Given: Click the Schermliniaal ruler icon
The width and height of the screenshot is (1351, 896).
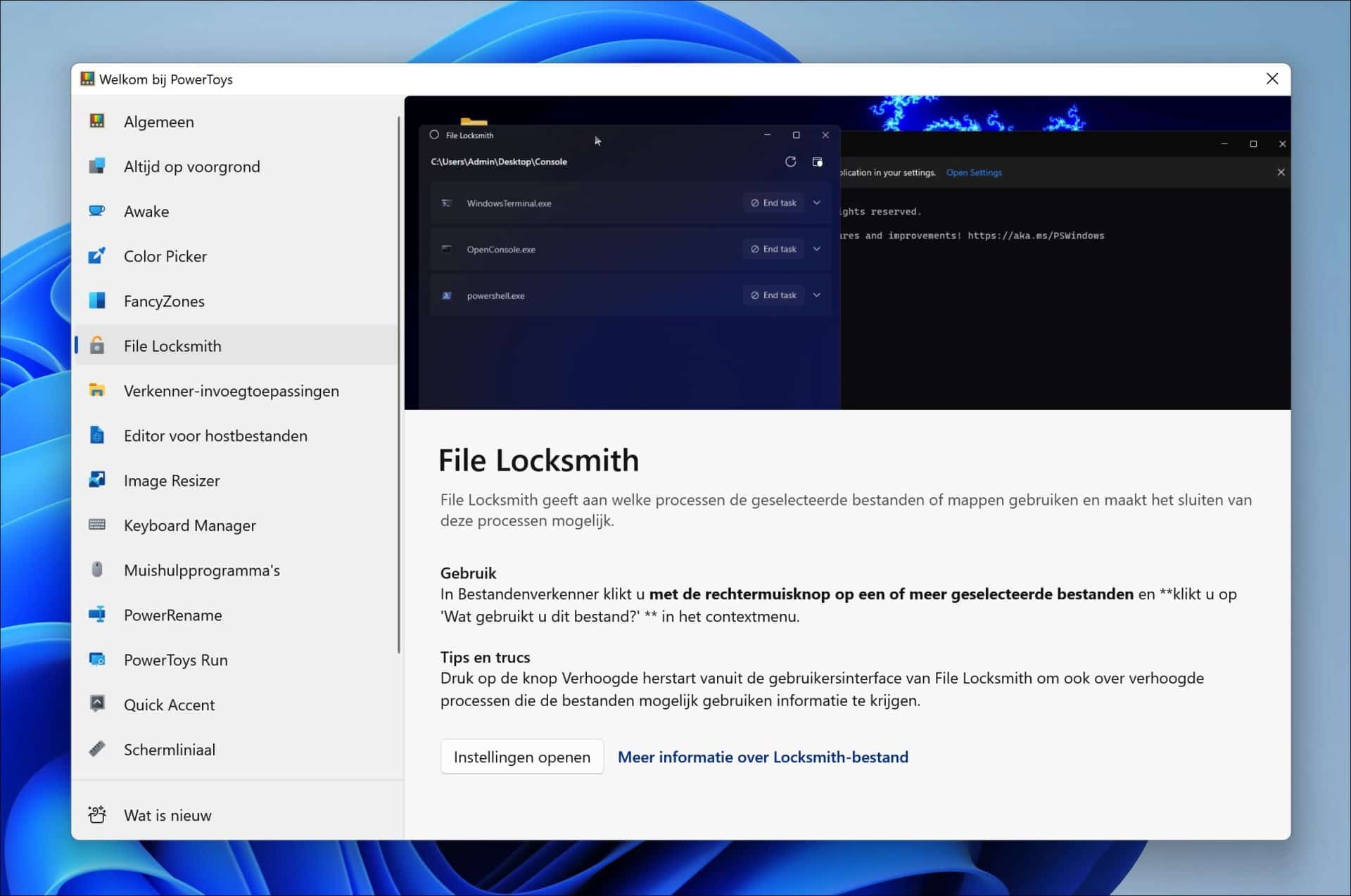Looking at the screenshot, I should [97, 749].
